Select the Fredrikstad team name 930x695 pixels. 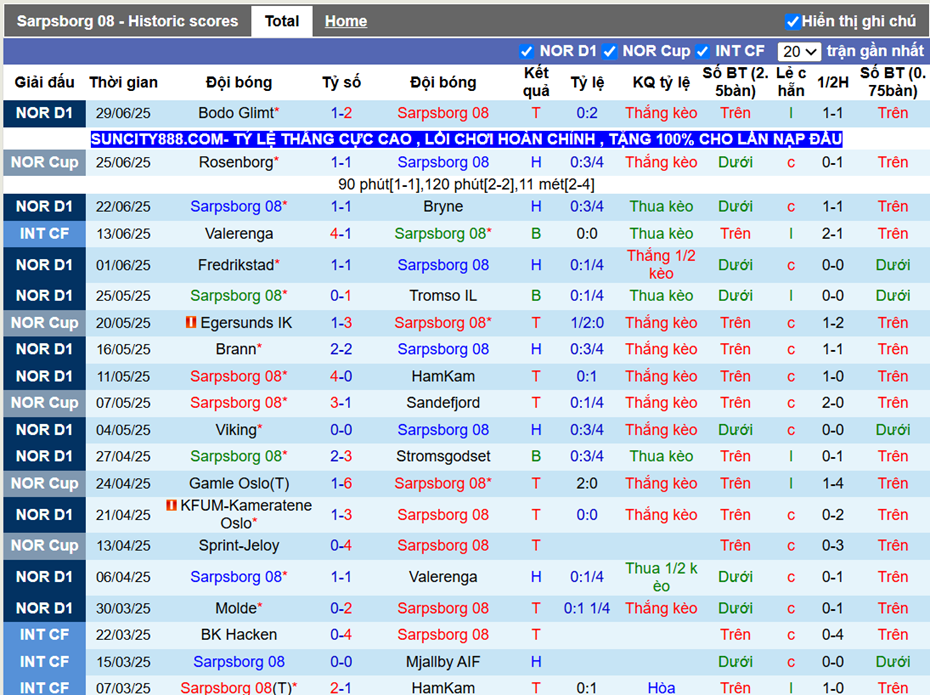click(x=236, y=264)
